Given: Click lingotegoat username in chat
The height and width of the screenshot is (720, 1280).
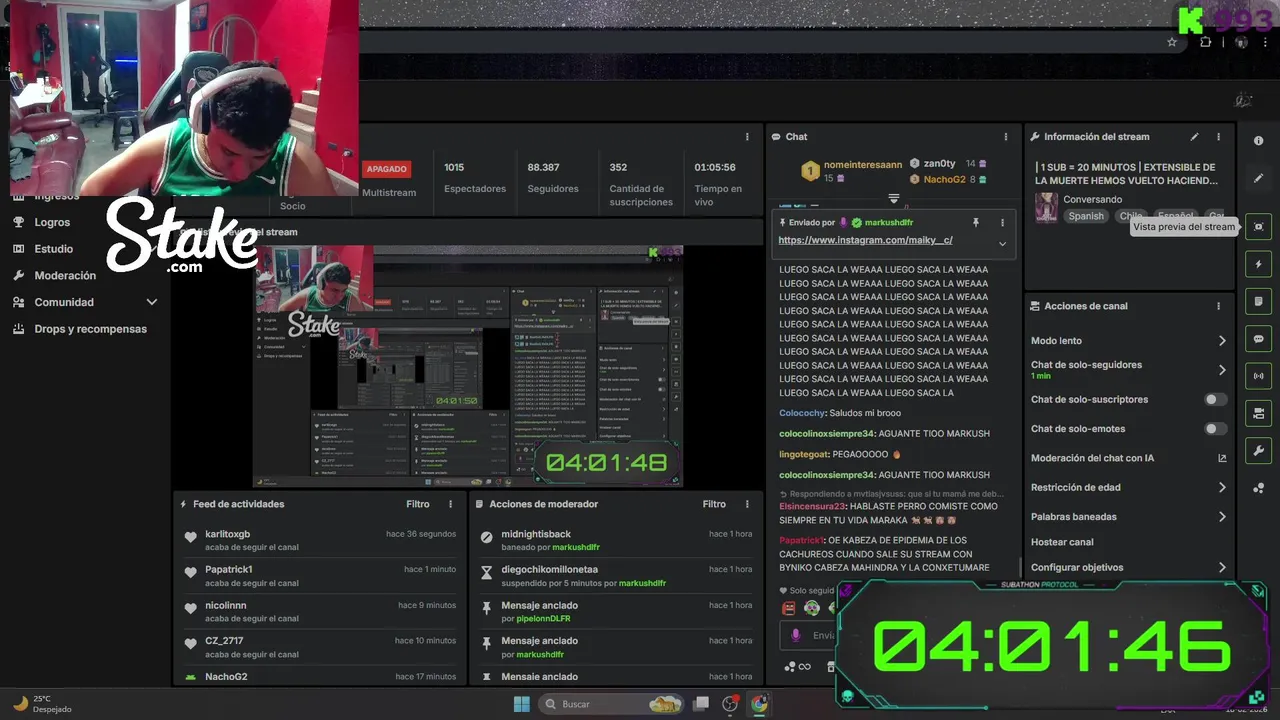Looking at the screenshot, I should pyautogui.click(x=803, y=454).
